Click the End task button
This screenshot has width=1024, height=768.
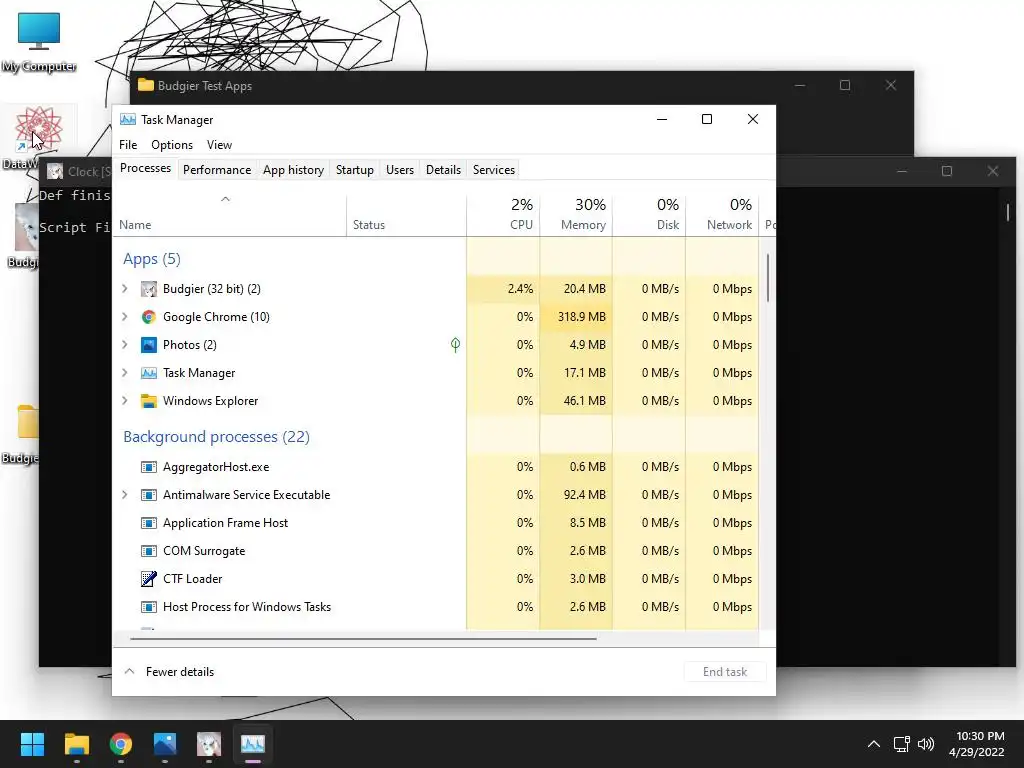click(x=725, y=672)
